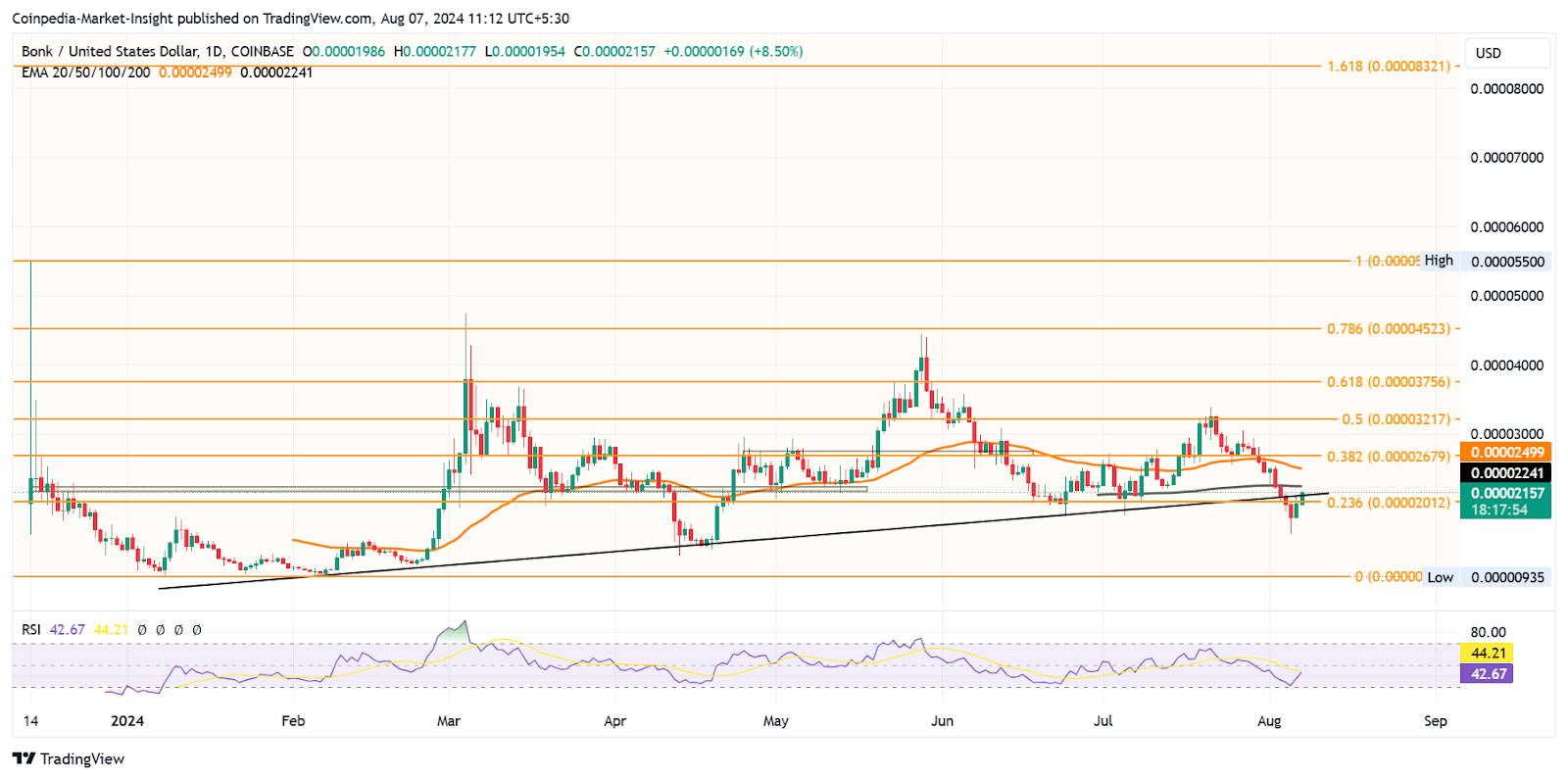Click the 0.00008000 price axis label
1568x779 pixels.
[x=1507, y=88]
